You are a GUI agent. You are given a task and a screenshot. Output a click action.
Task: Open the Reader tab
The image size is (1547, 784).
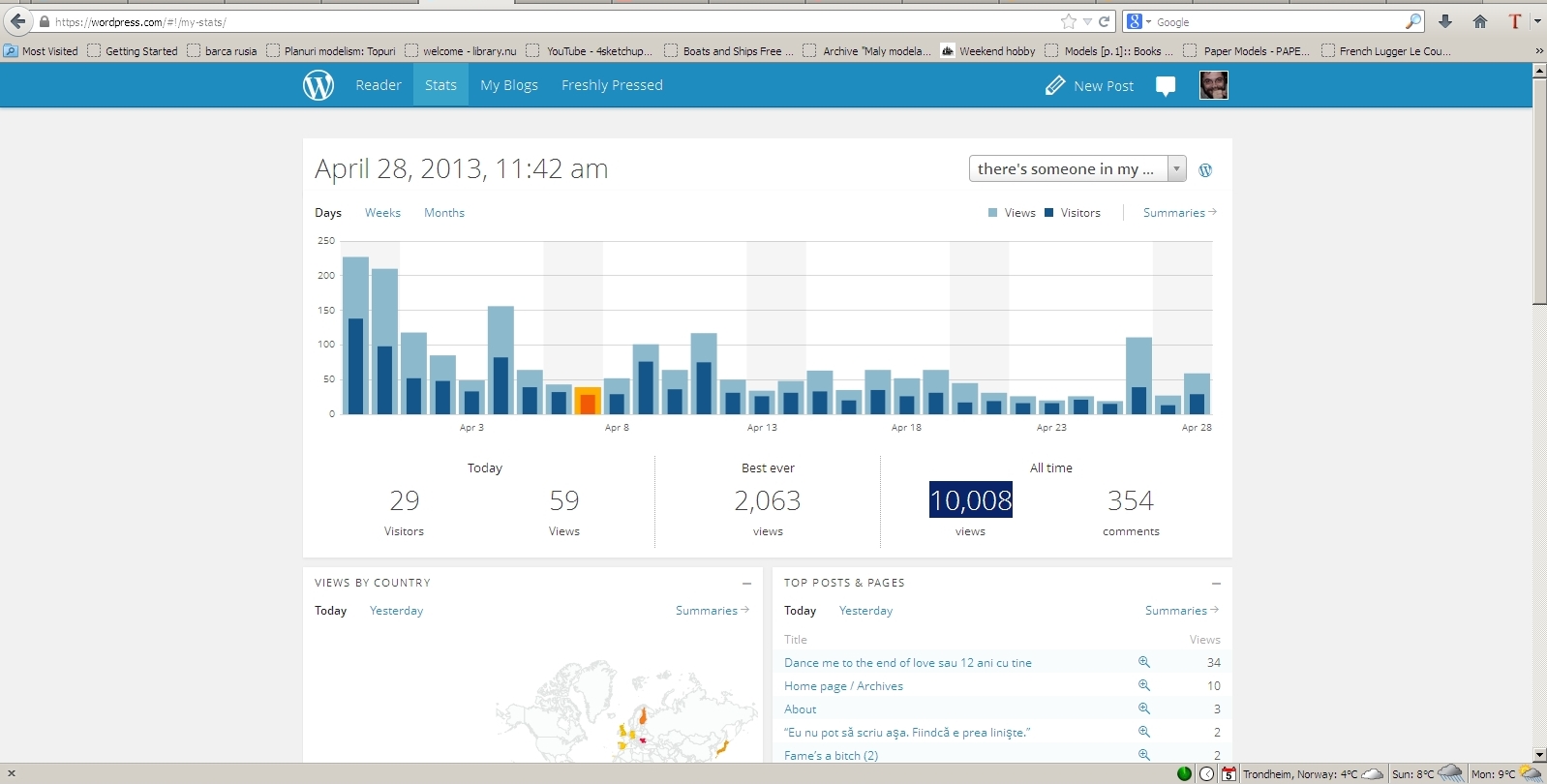point(378,85)
